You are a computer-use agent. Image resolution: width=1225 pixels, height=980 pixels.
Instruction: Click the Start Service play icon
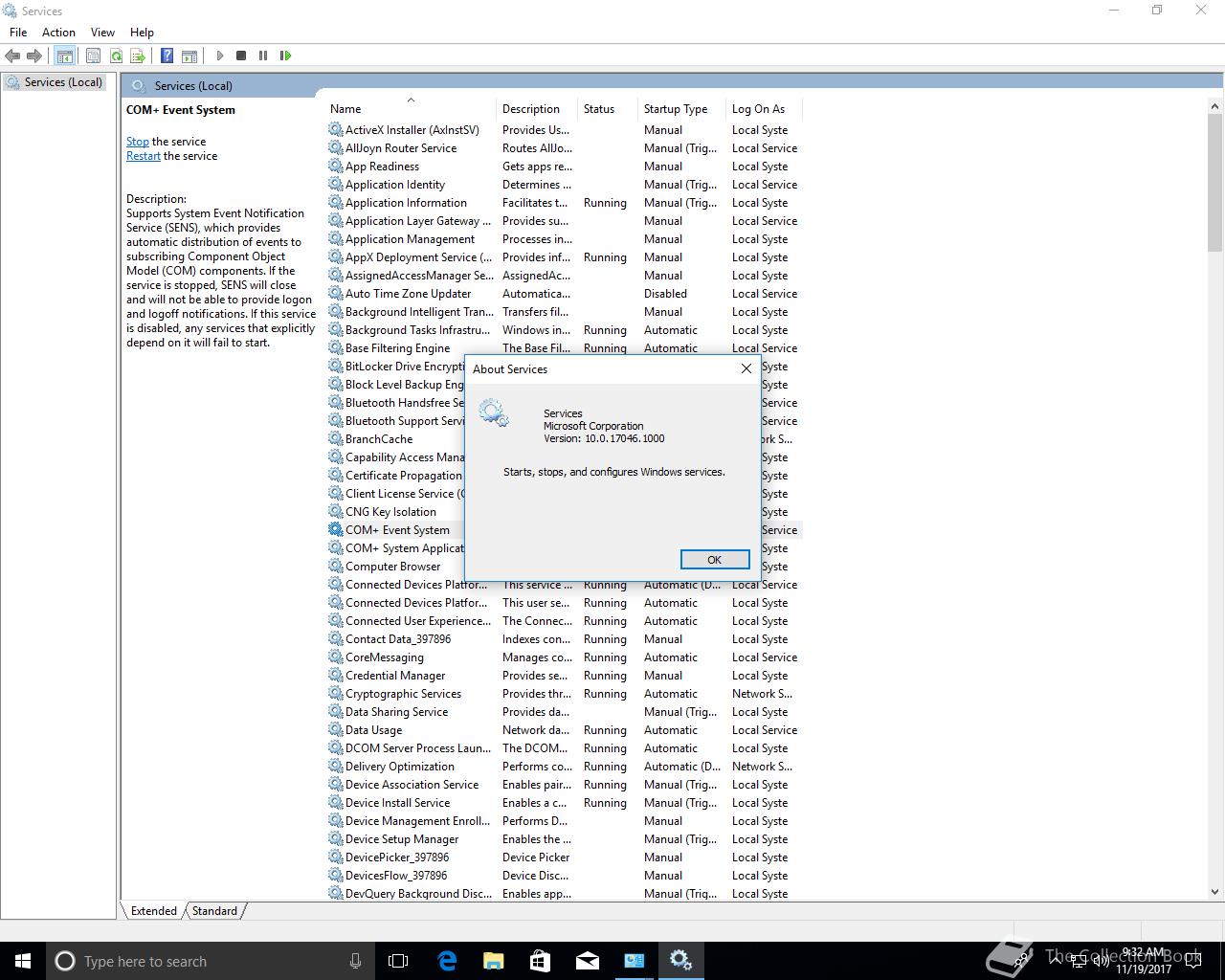[219, 56]
